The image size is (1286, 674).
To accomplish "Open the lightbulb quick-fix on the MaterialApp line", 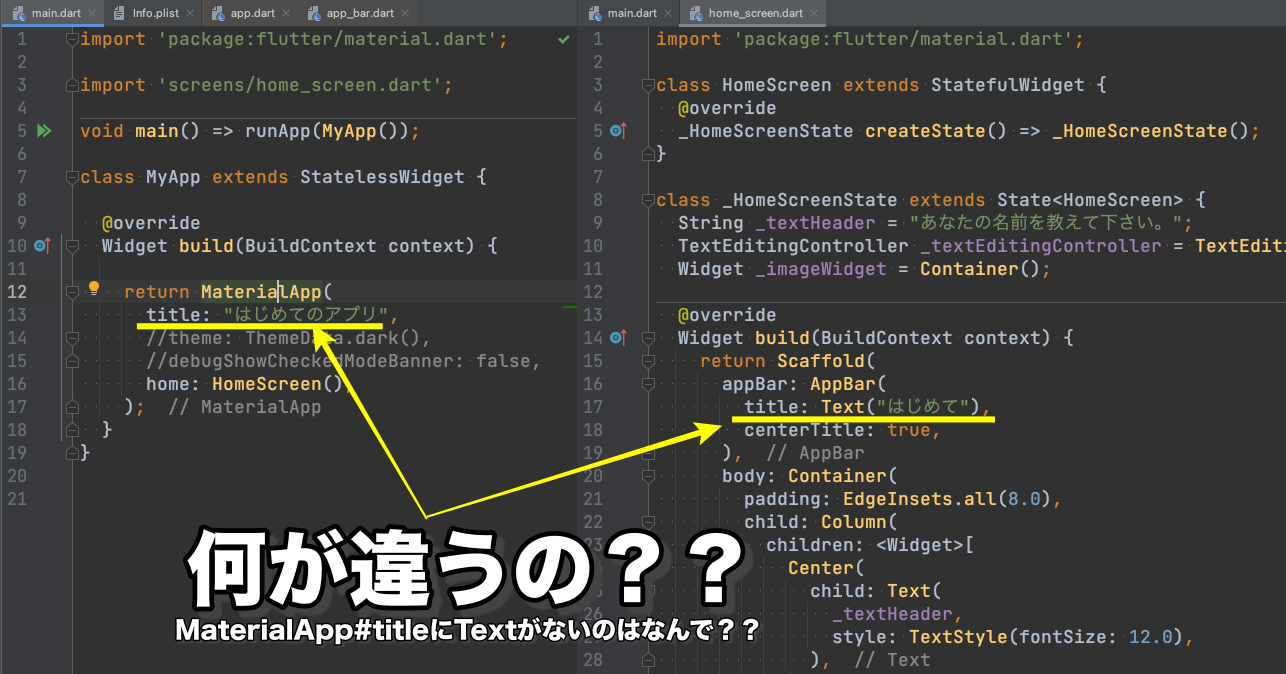I will 93,288.
